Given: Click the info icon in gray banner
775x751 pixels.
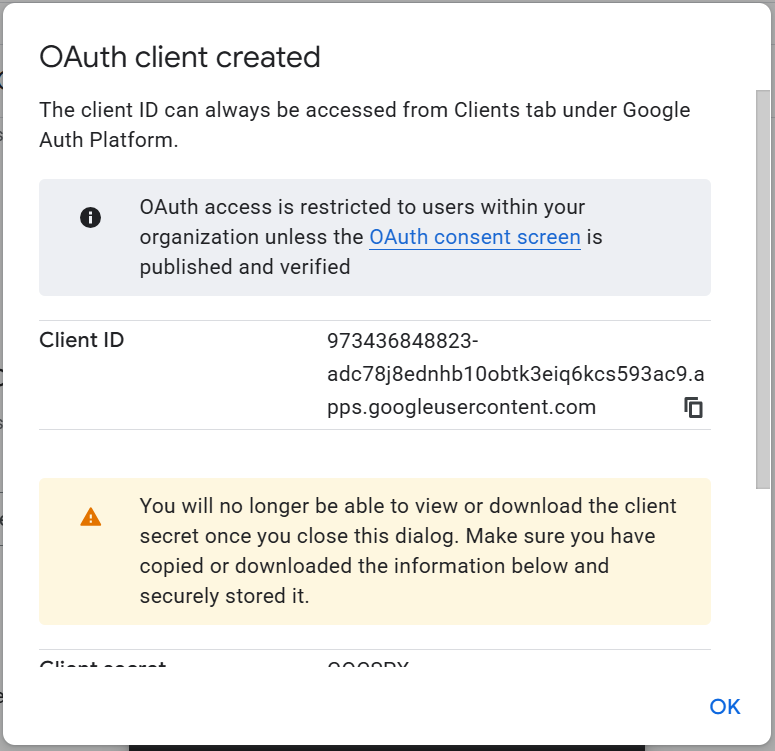Looking at the screenshot, I should pyautogui.click(x=91, y=218).
